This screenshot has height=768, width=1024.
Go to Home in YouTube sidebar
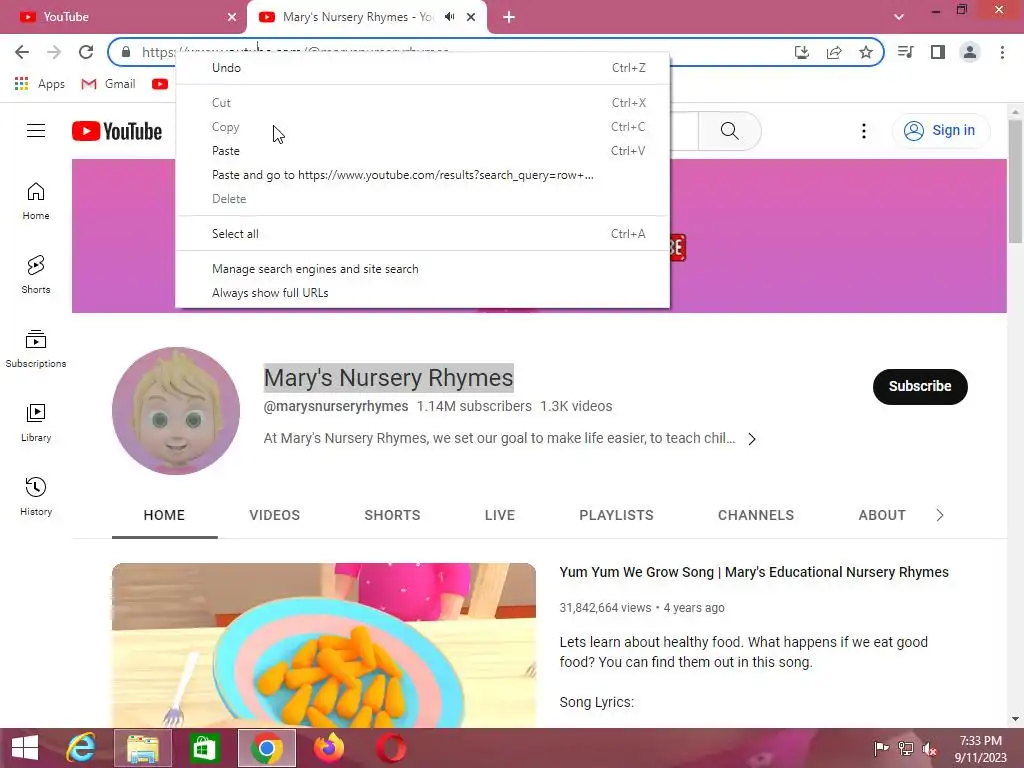point(36,201)
